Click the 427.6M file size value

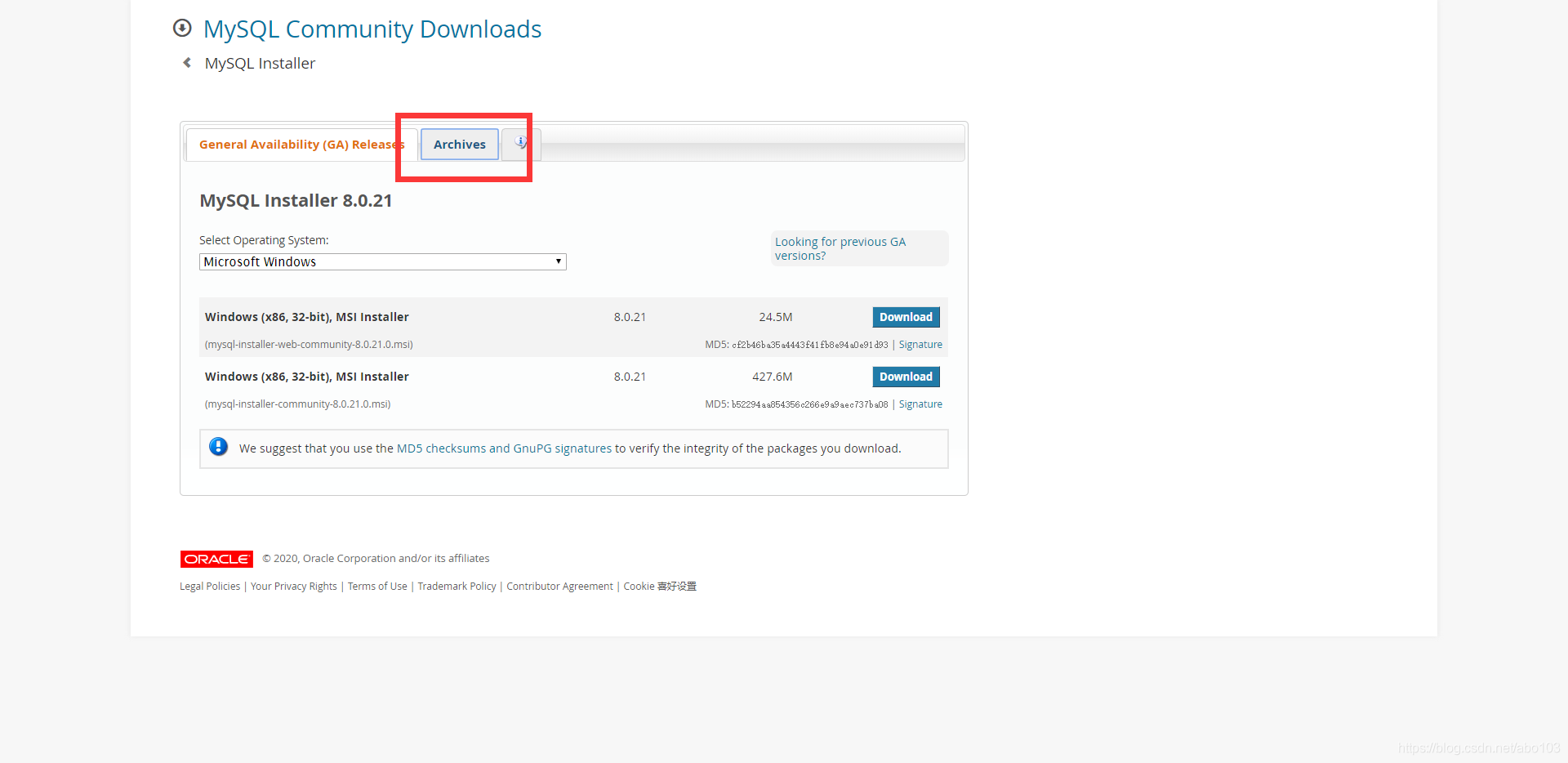tap(773, 377)
